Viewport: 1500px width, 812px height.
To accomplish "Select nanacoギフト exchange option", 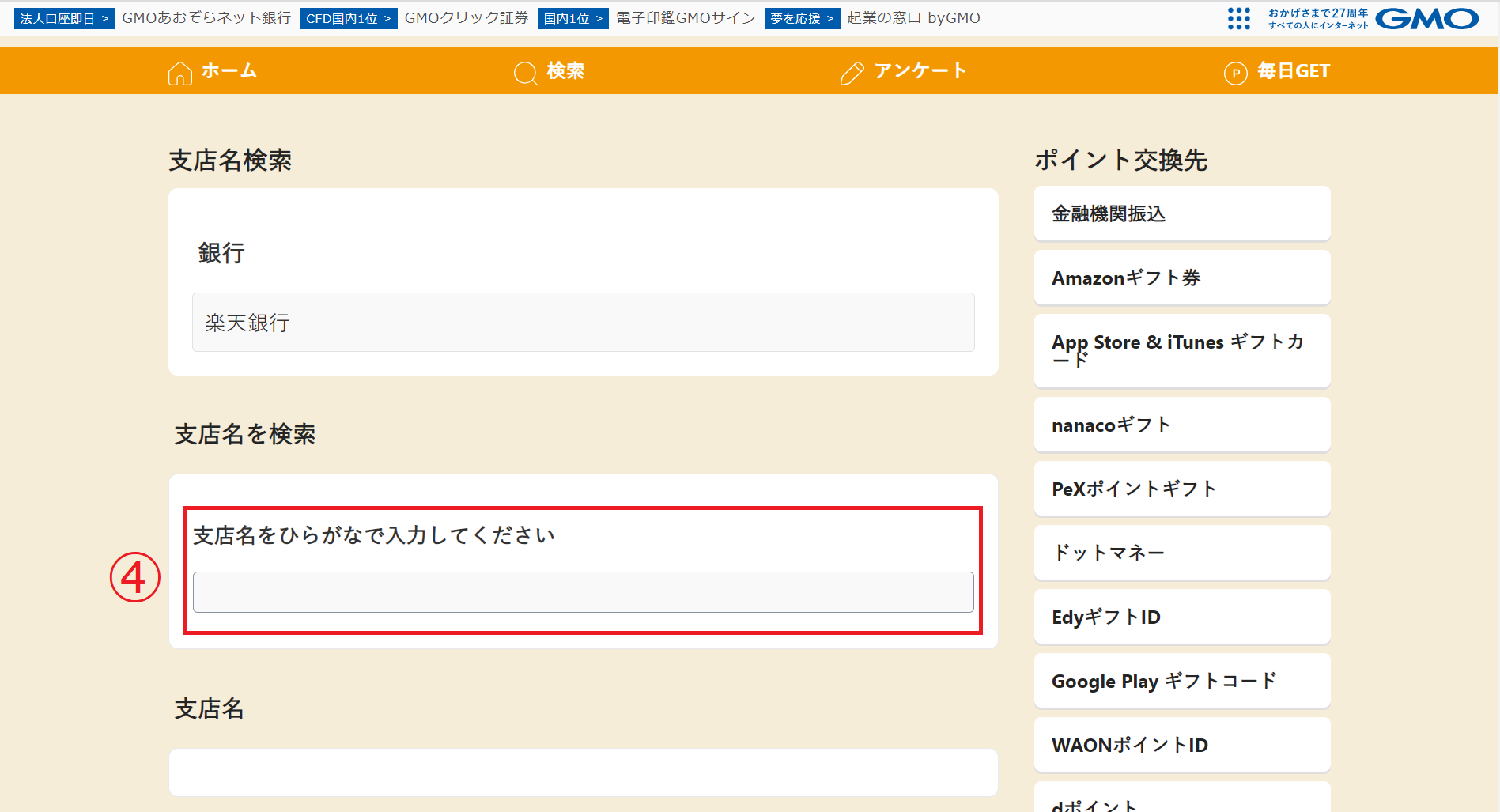I will coord(1182,425).
